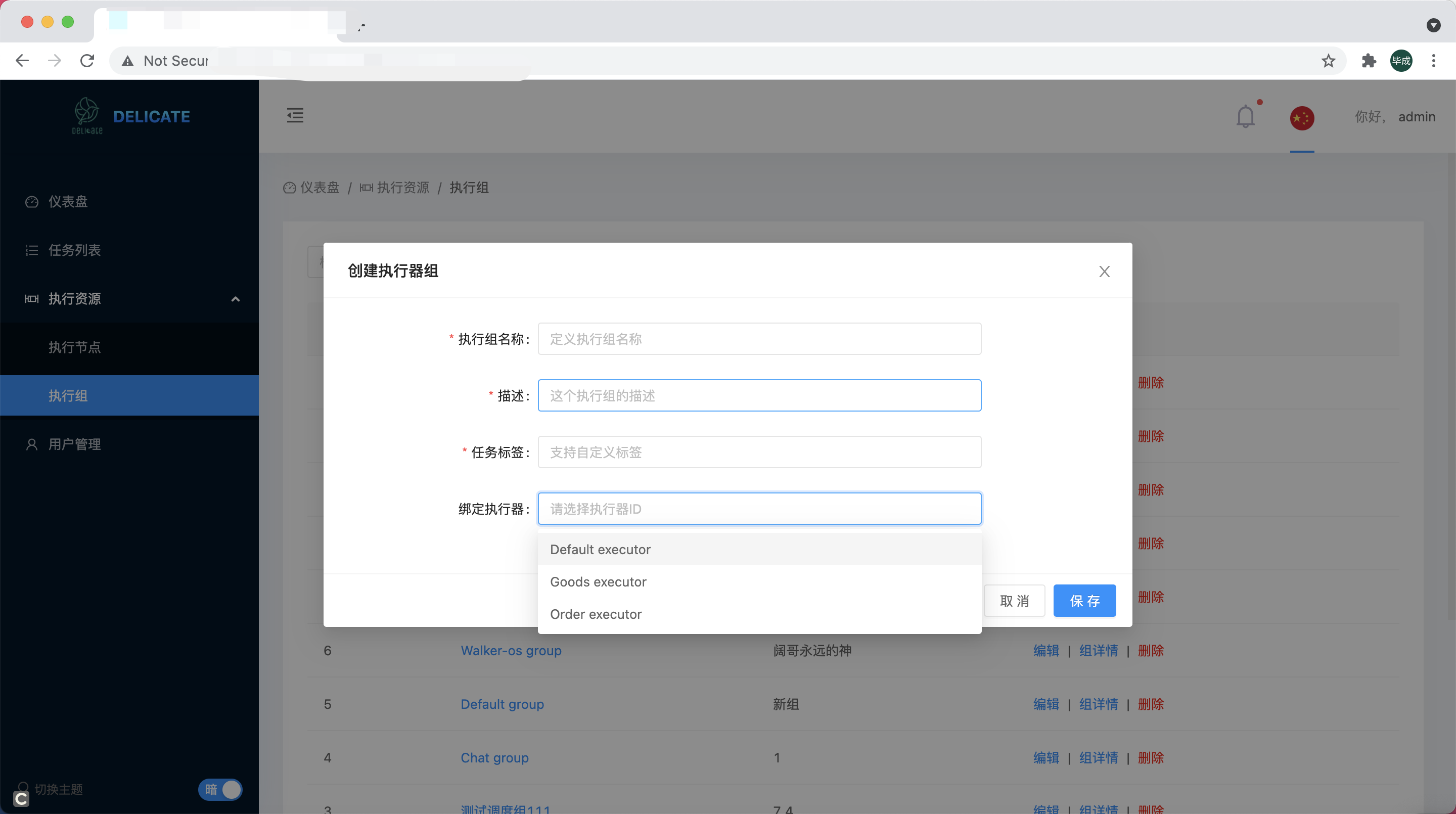This screenshot has width=1456, height=814.
Task: Open browser extensions puzzle icon
Action: click(1369, 61)
